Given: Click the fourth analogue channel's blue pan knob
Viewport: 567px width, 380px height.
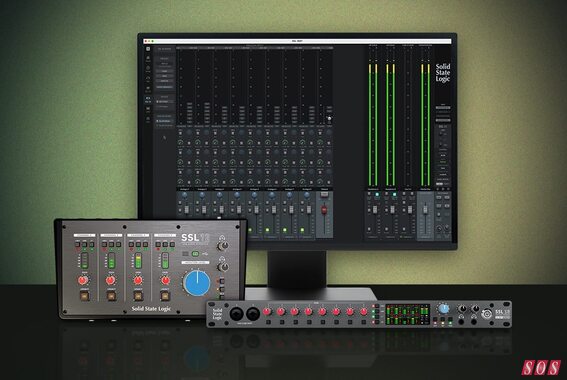Looking at the screenshot, I should tap(237, 195).
